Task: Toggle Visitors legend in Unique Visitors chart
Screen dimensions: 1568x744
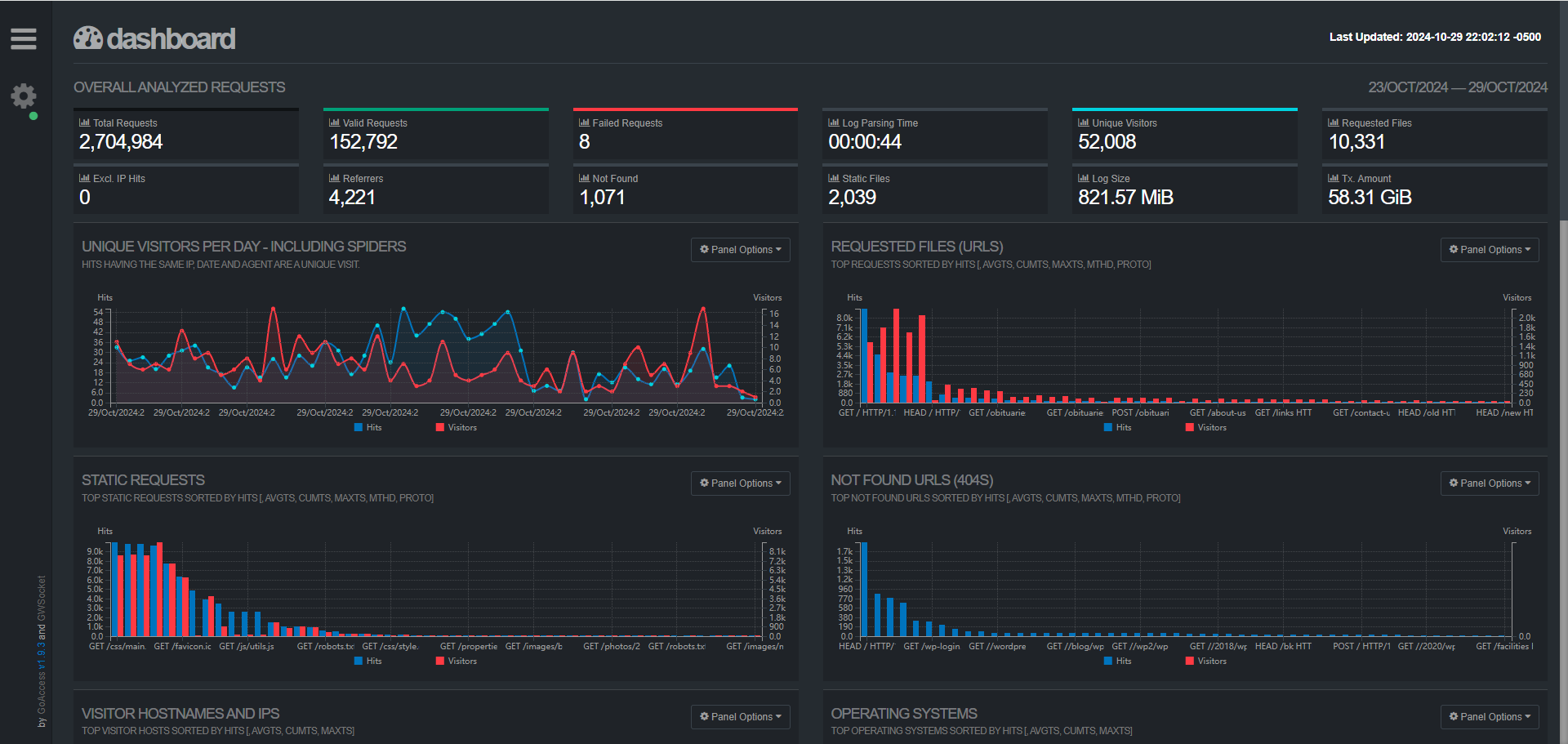Action: pyautogui.click(x=457, y=427)
